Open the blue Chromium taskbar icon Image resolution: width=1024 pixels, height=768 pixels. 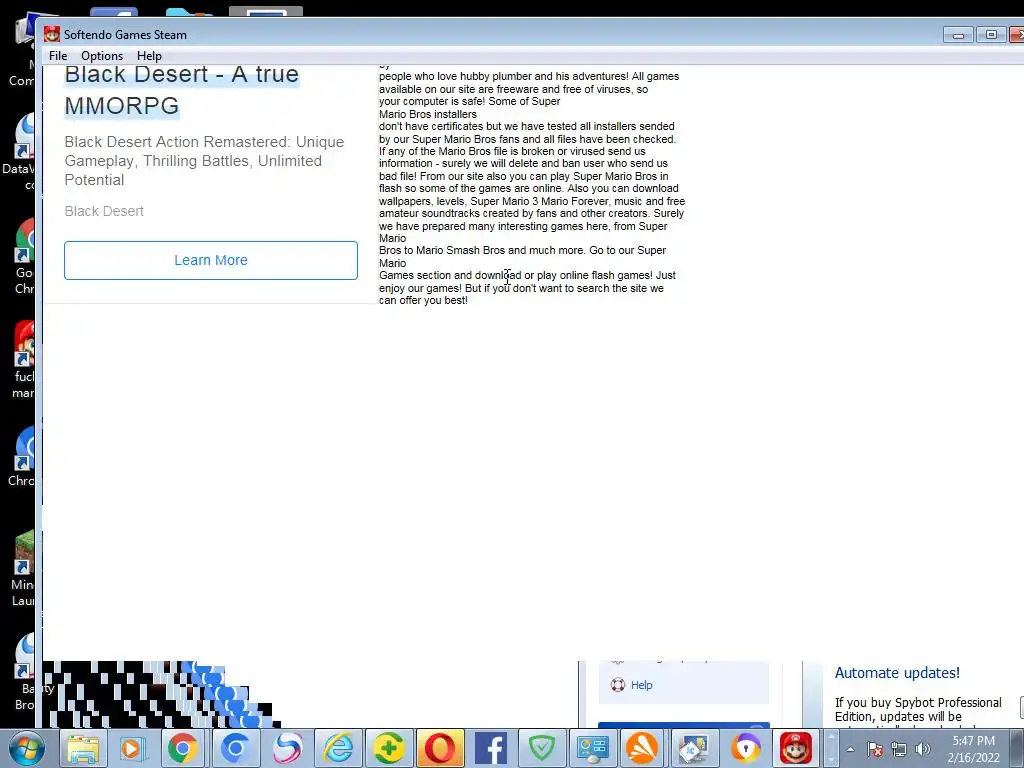coord(234,748)
